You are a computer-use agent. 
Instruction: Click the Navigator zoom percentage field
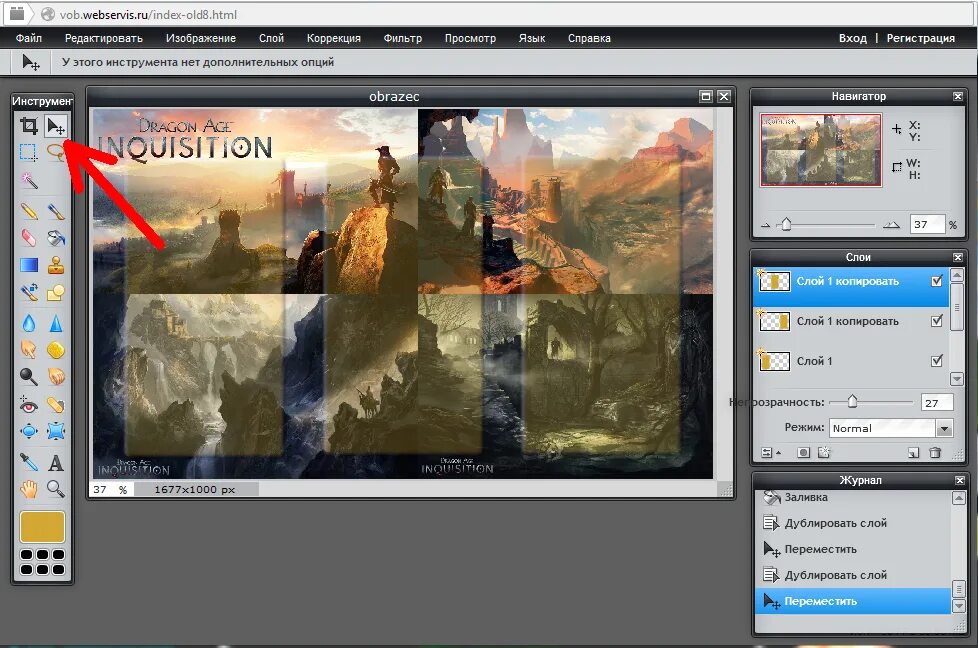[x=927, y=225]
